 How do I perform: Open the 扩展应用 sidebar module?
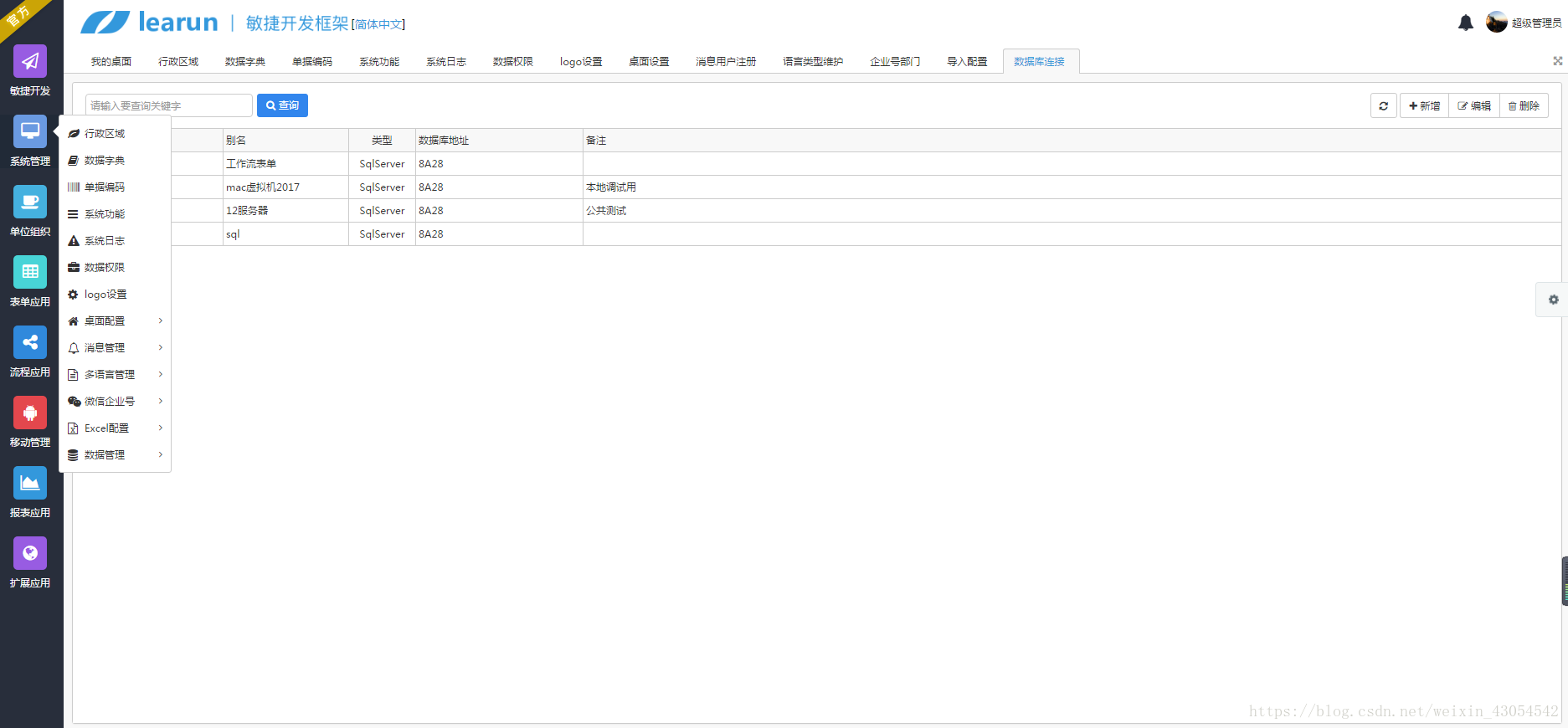coord(30,563)
